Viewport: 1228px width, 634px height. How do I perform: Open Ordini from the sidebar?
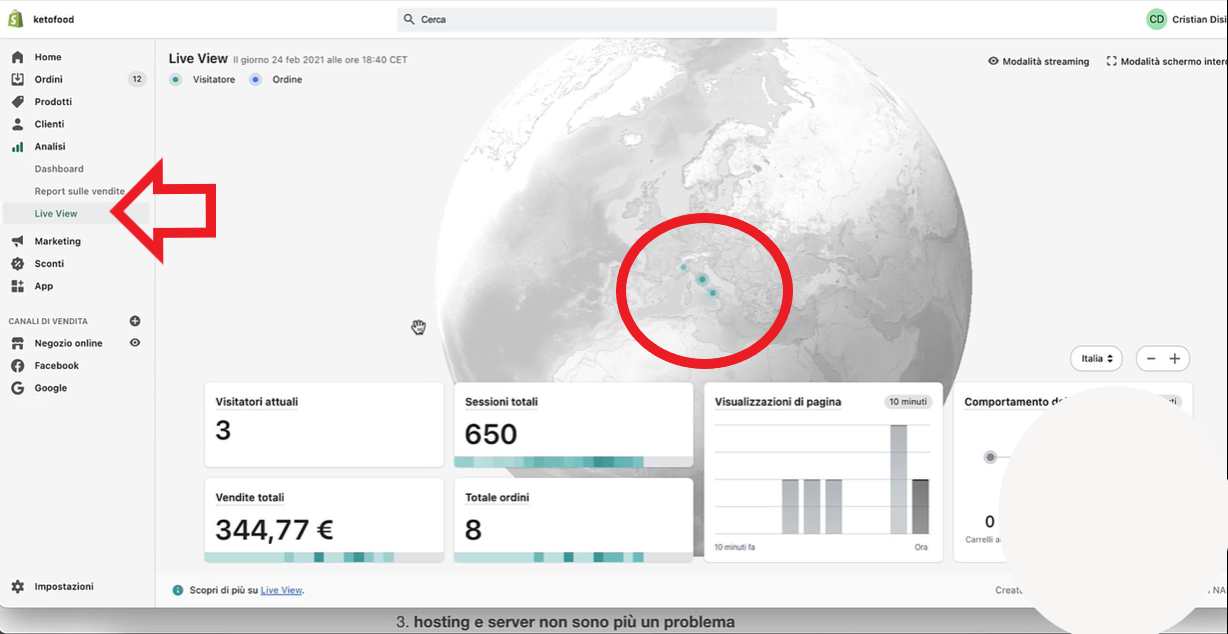click(48, 79)
